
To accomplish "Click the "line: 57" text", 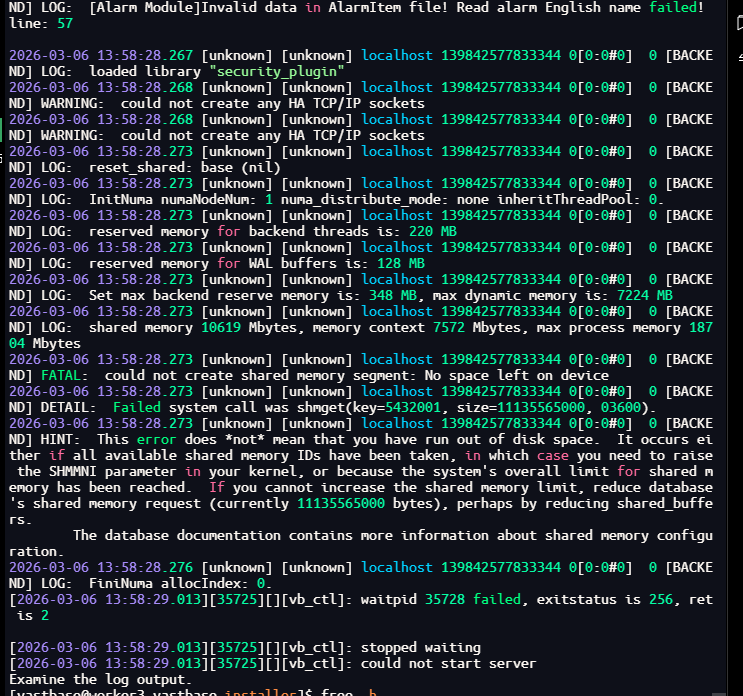I will click(x=41, y=24).
